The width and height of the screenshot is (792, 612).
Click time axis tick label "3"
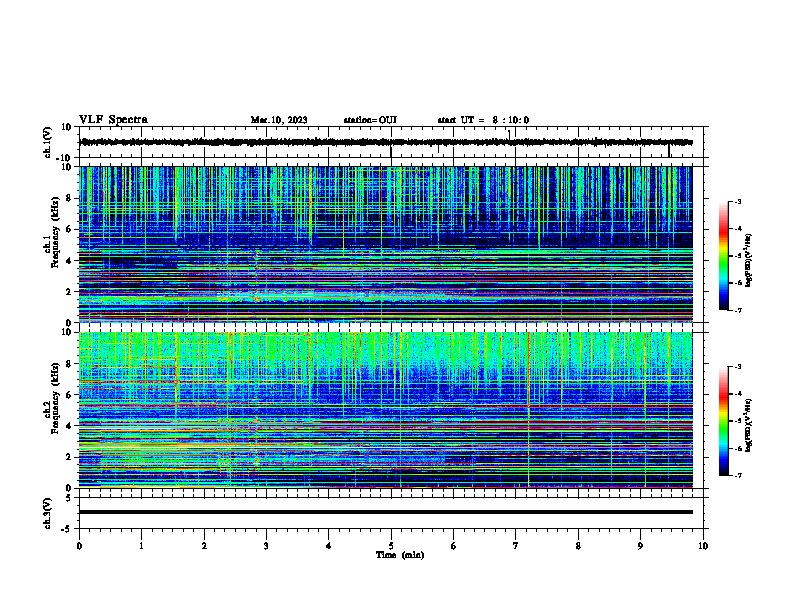pyautogui.click(x=266, y=546)
